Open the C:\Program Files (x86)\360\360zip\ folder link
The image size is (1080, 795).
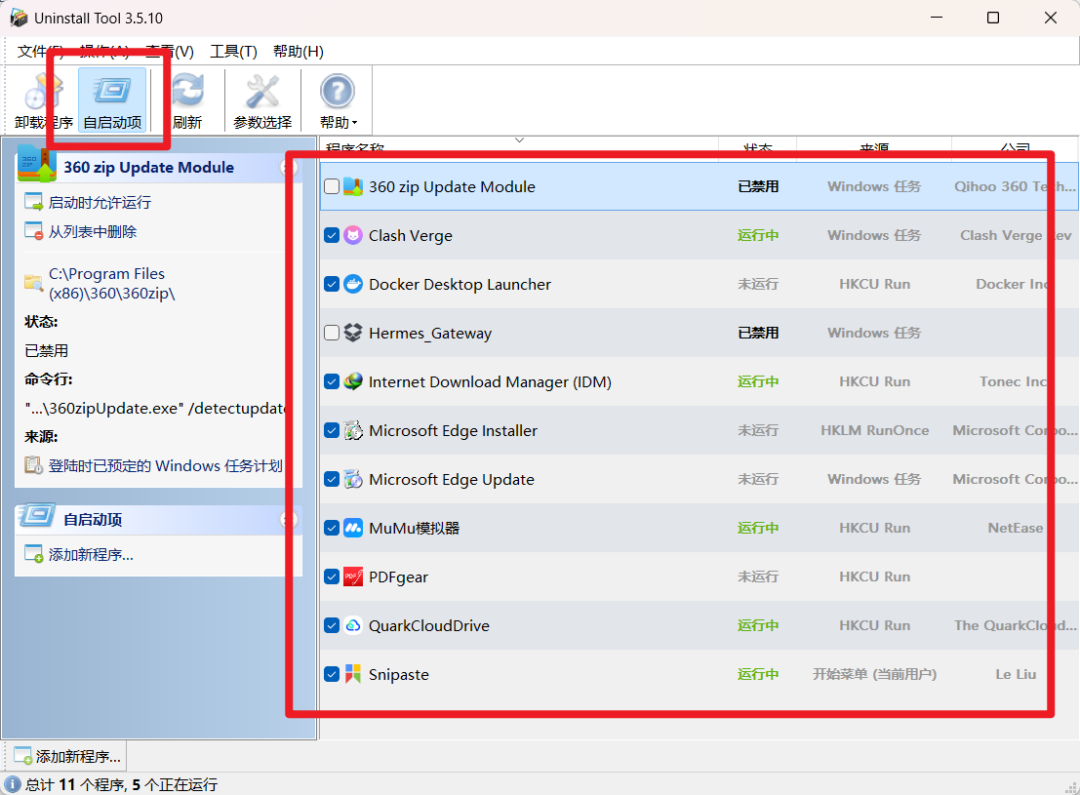[112, 283]
